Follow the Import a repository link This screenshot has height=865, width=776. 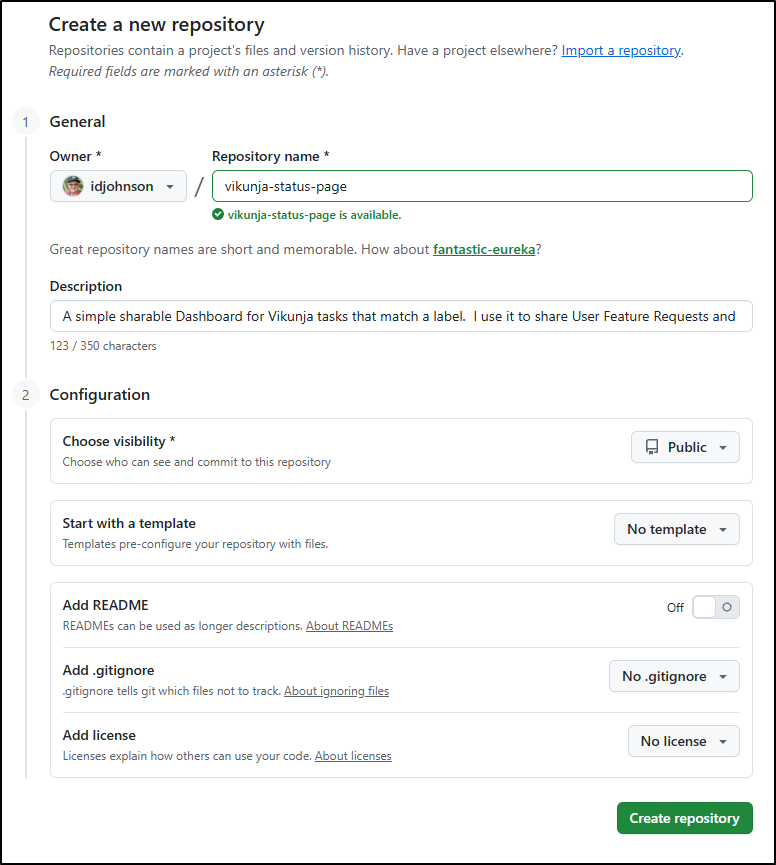coord(621,50)
